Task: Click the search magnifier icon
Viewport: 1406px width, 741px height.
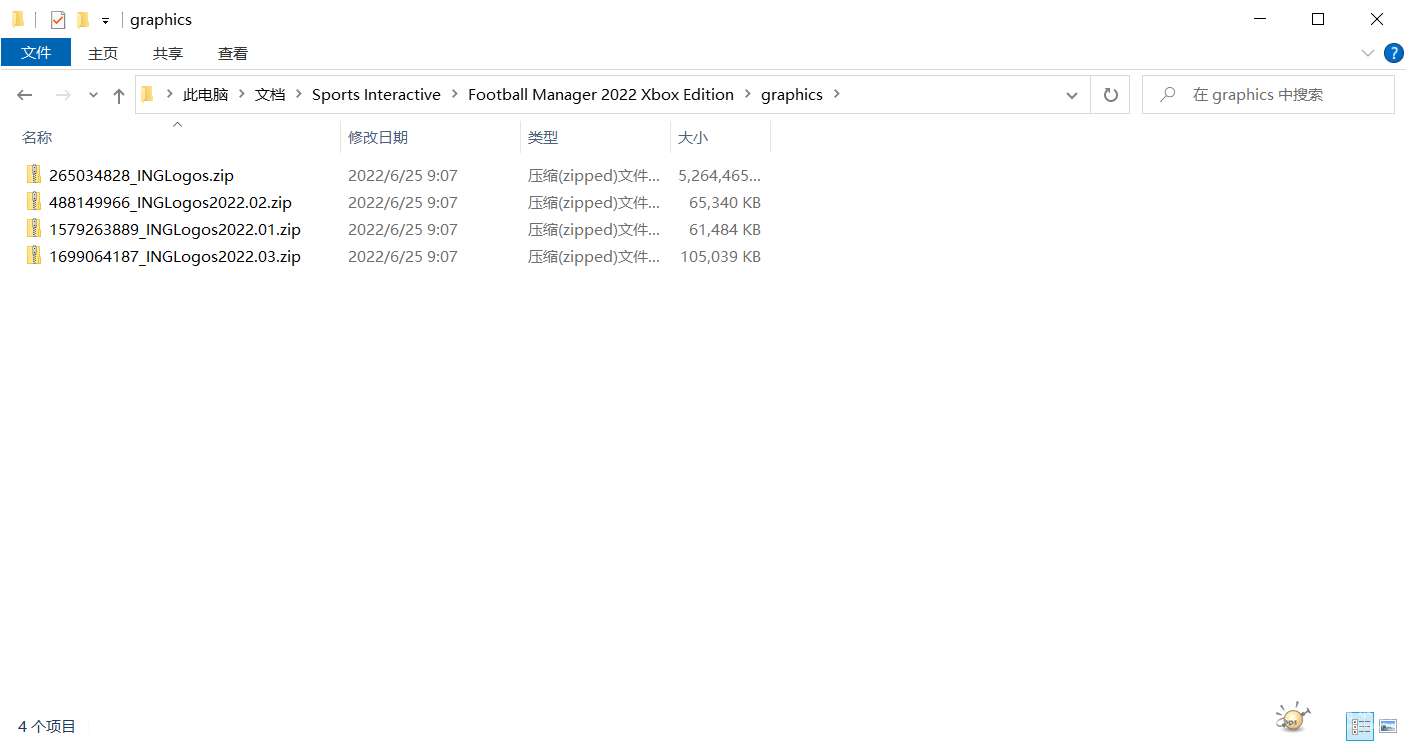Action: 1167,95
